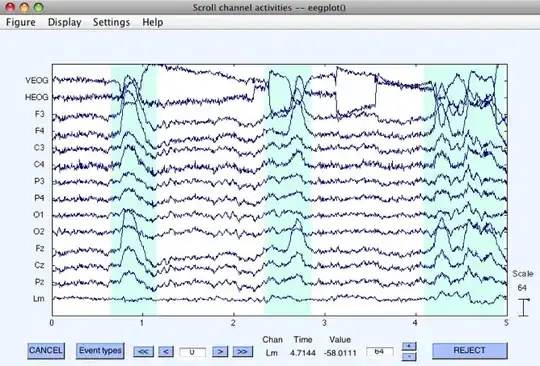Open the Figure menu
540x366 pixels.
21,22
